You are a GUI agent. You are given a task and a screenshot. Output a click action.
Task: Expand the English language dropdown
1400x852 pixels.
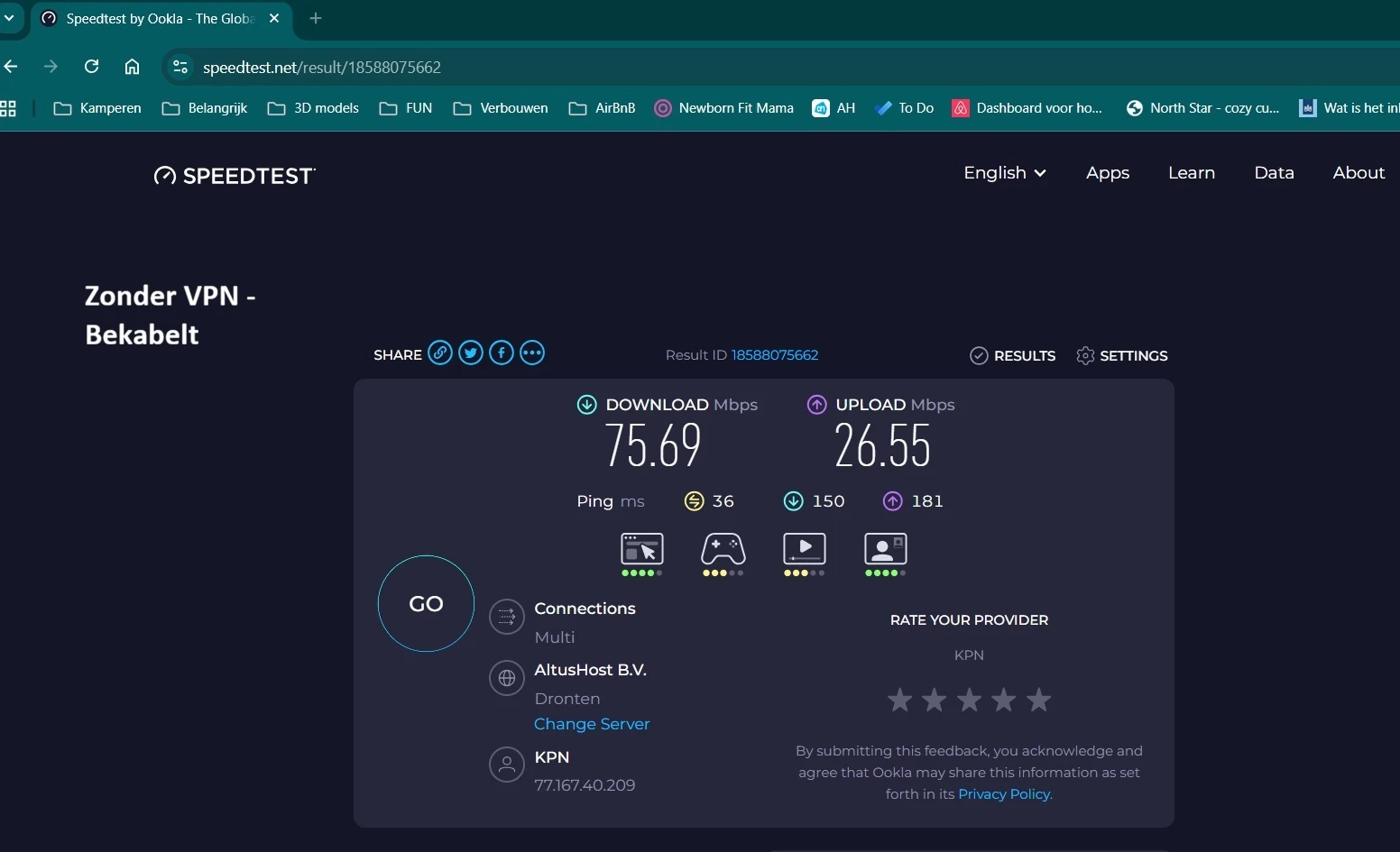click(1005, 173)
